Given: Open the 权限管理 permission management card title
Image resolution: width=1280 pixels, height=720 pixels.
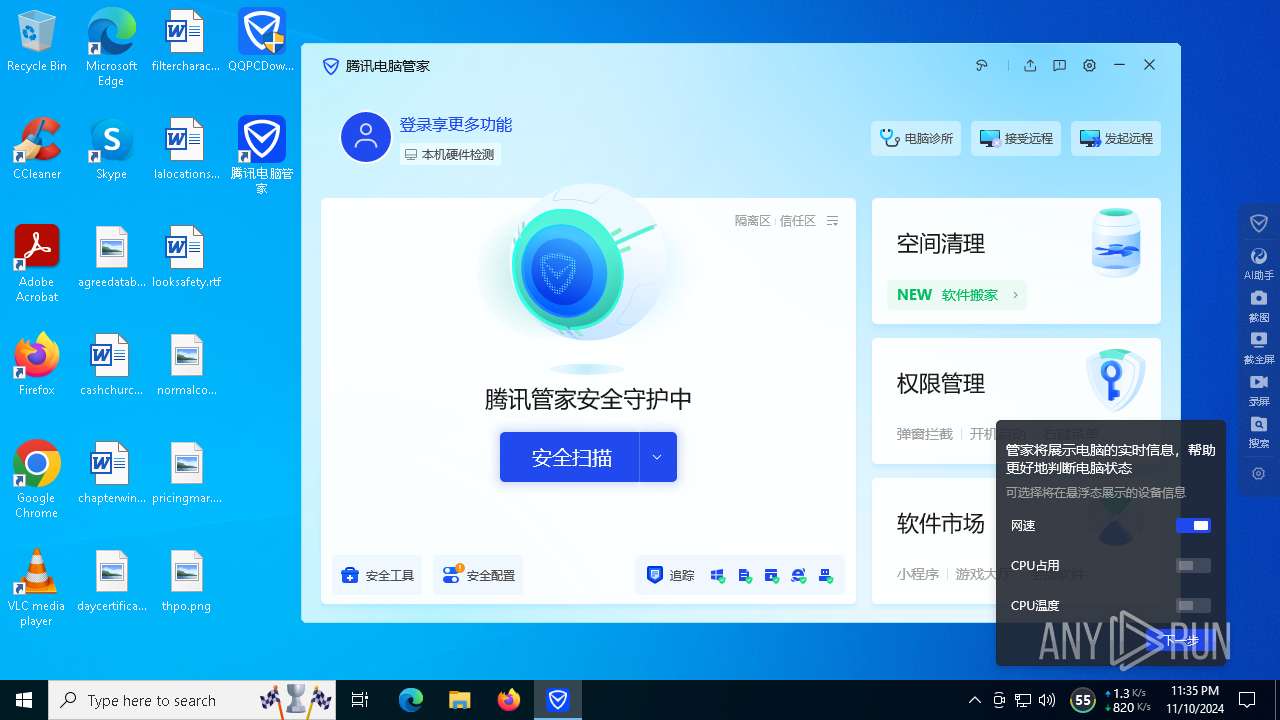Looking at the screenshot, I should [941, 383].
